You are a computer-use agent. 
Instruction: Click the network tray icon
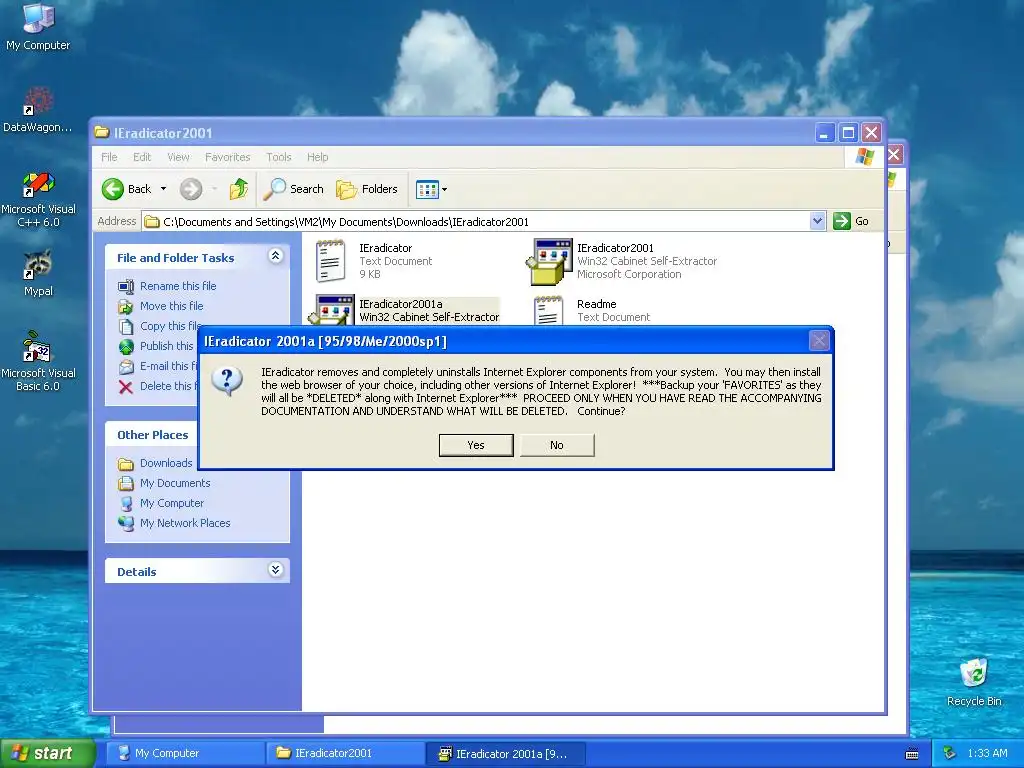950,753
